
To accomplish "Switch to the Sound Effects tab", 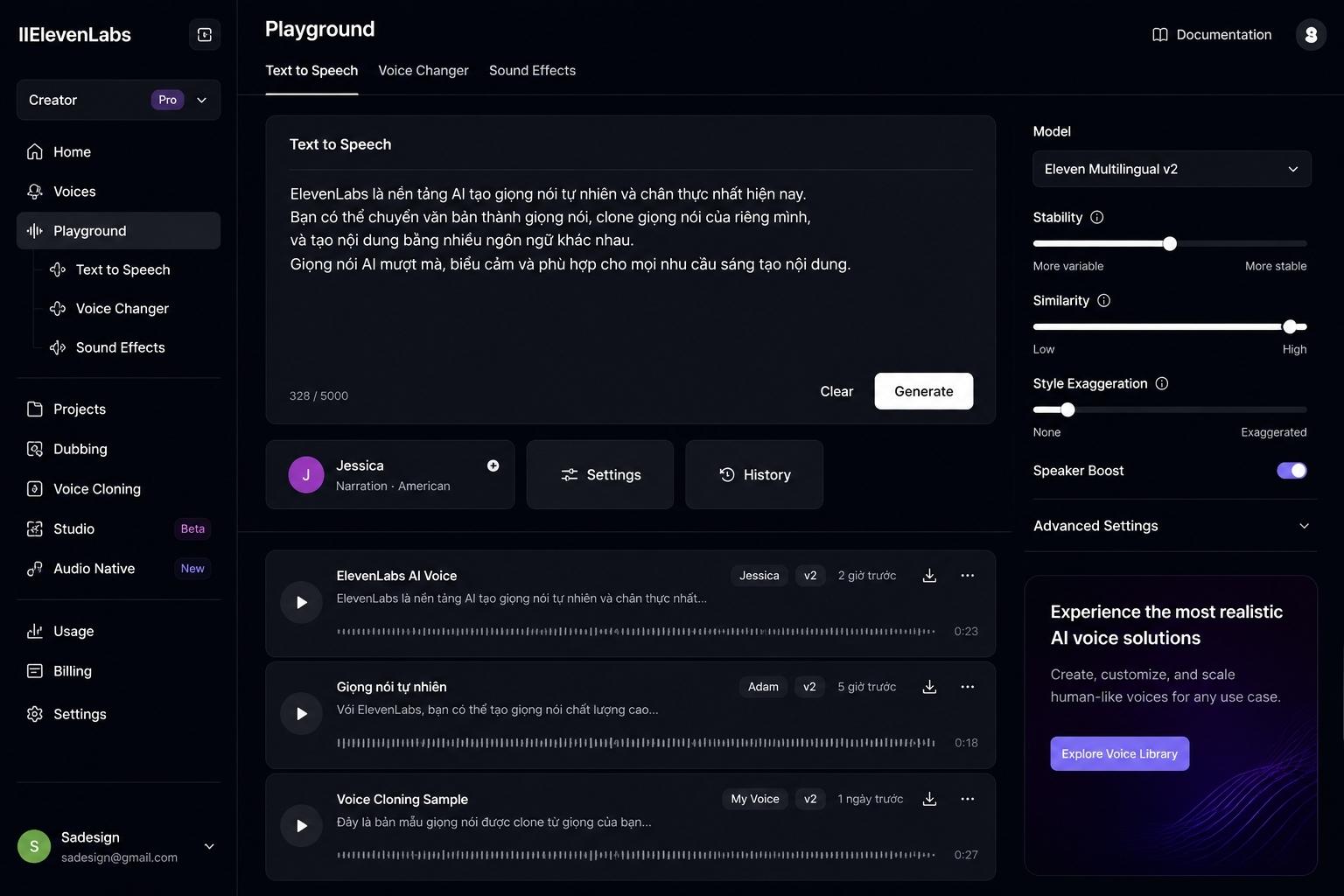I will 532,71.
